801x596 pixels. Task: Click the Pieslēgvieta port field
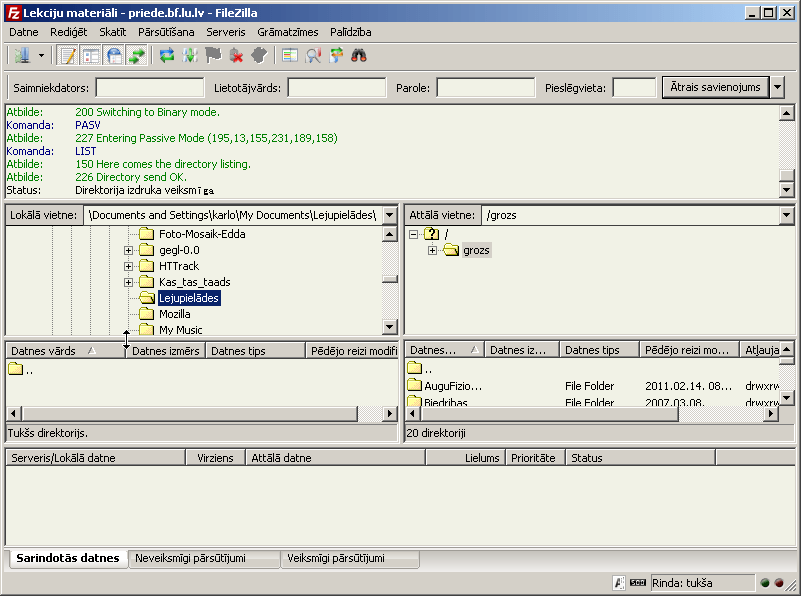(x=634, y=88)
